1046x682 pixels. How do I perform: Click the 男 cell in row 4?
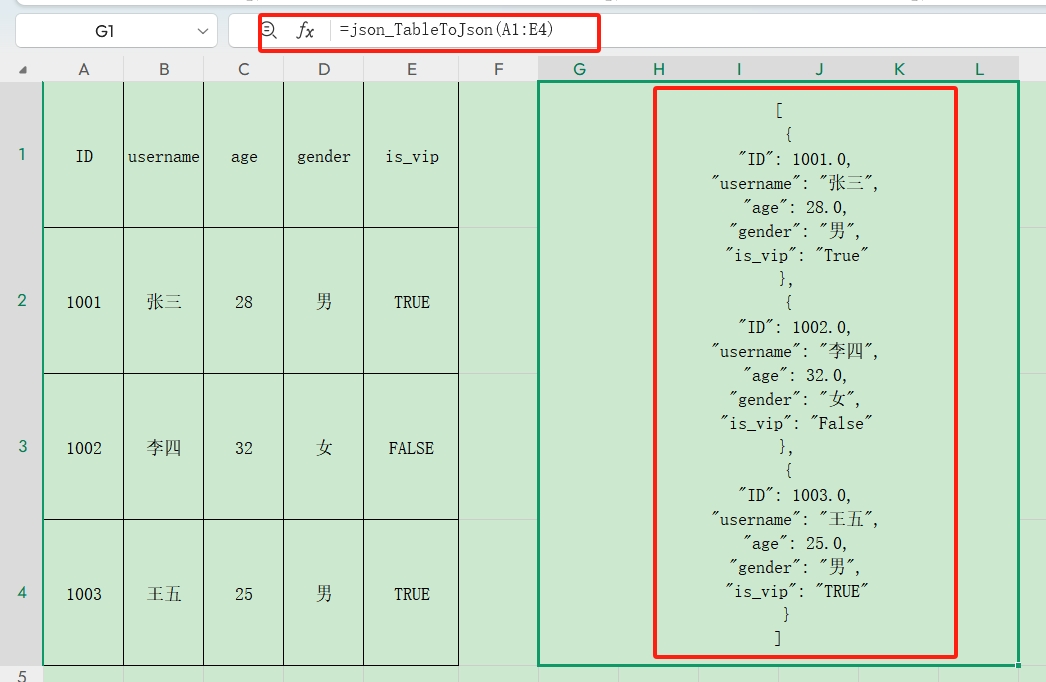pos(324,593)
